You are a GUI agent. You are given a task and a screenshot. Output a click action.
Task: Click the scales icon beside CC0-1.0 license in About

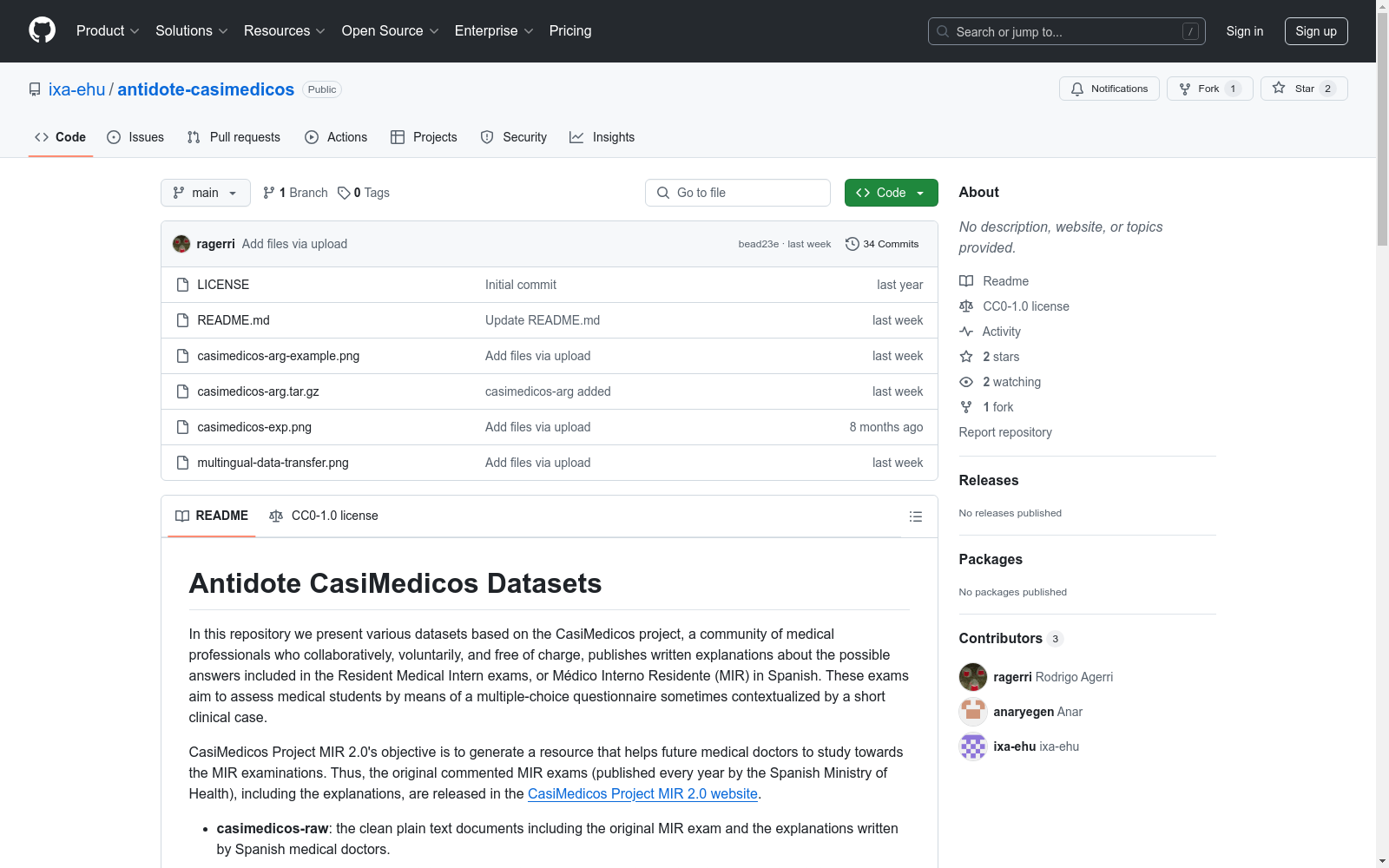[966, 306]
